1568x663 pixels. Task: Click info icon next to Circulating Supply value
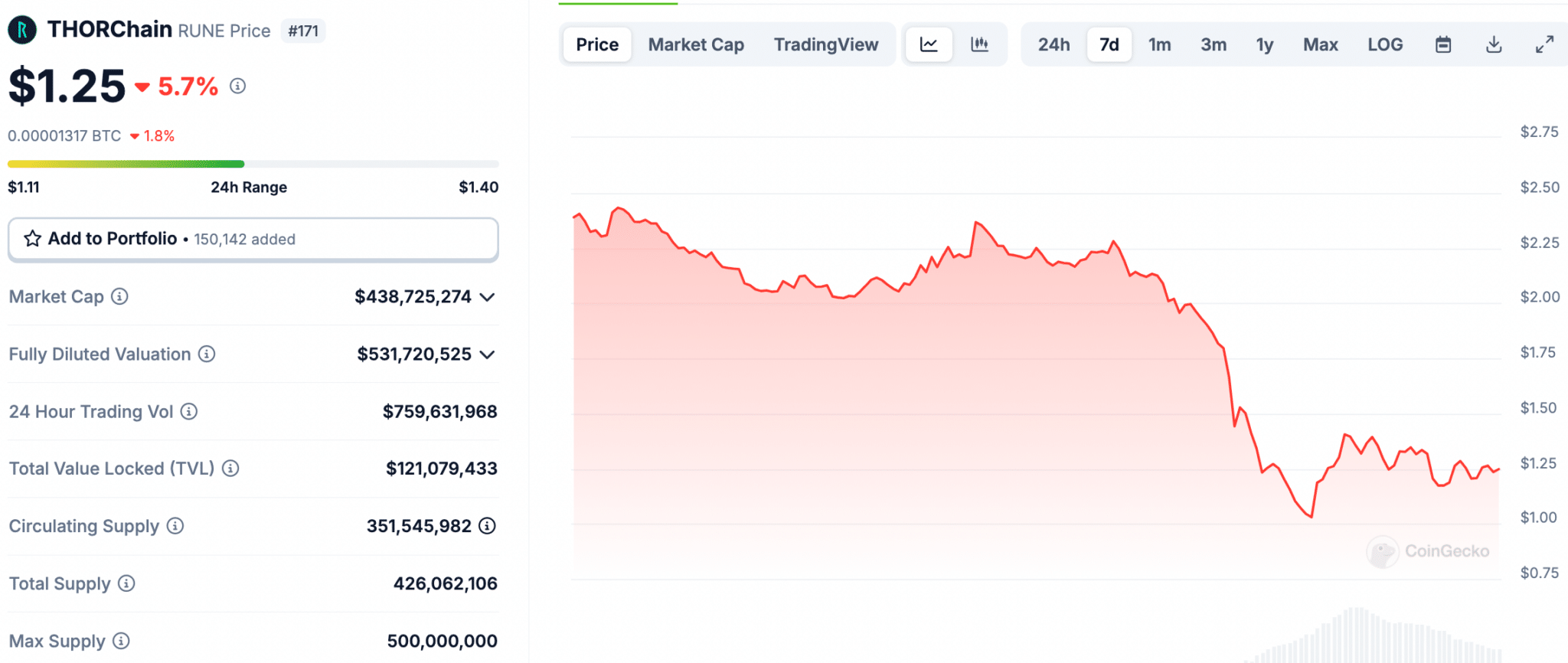[488, 526]
